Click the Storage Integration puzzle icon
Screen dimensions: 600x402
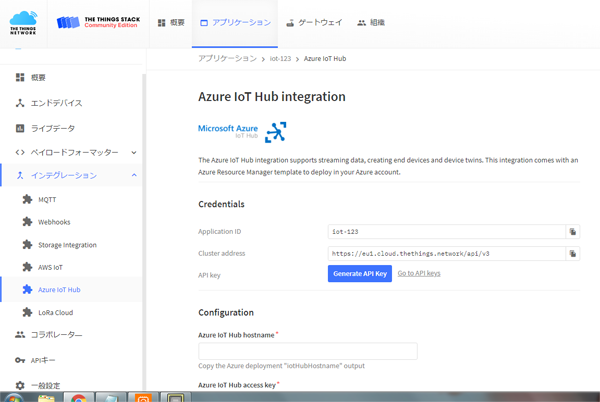tap(27, 245)
